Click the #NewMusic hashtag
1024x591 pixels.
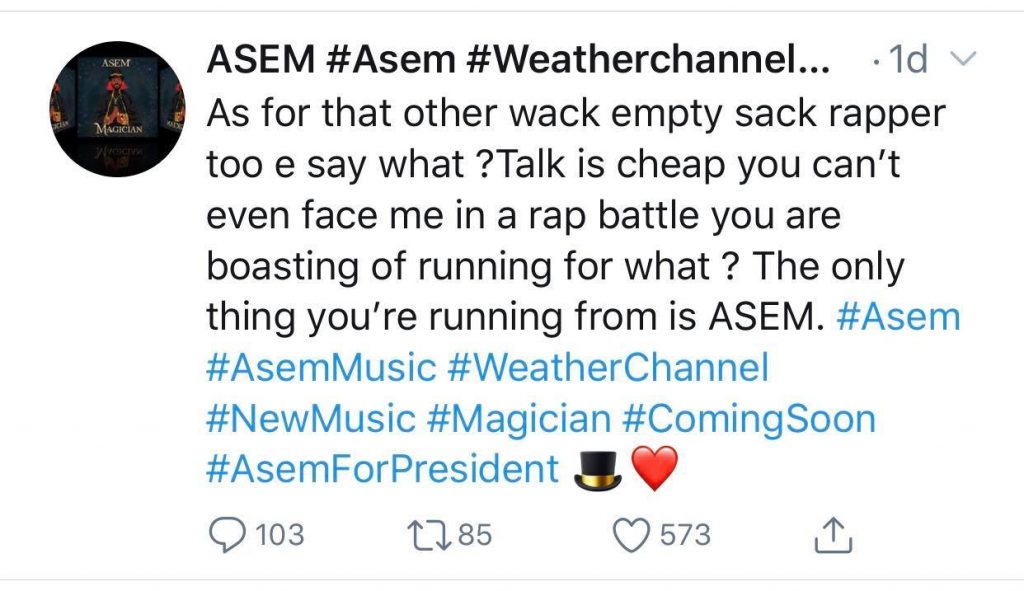[311, 418]
